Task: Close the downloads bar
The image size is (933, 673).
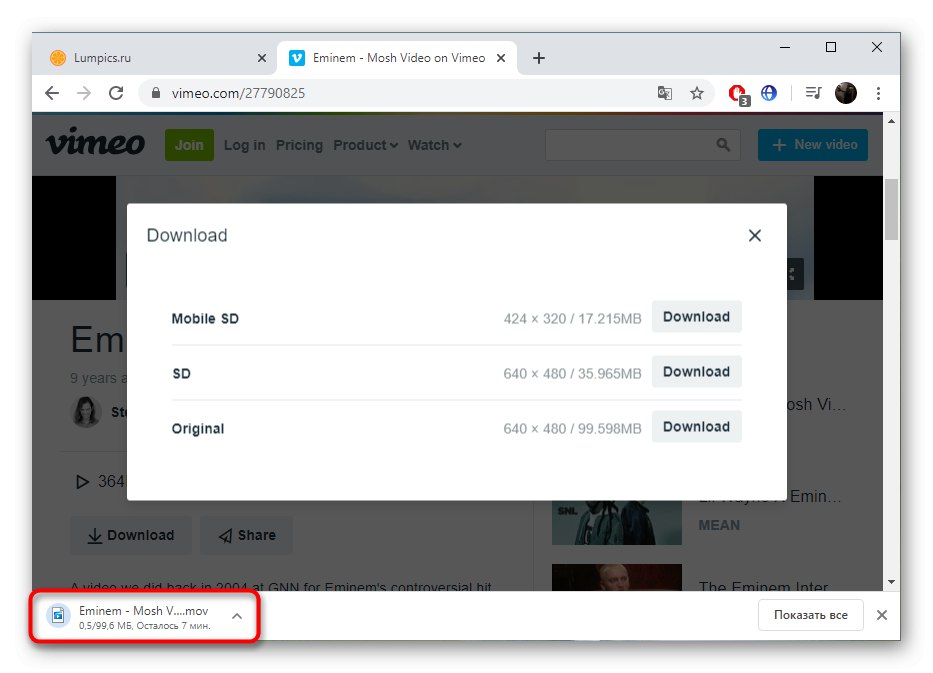Action: 882,615
